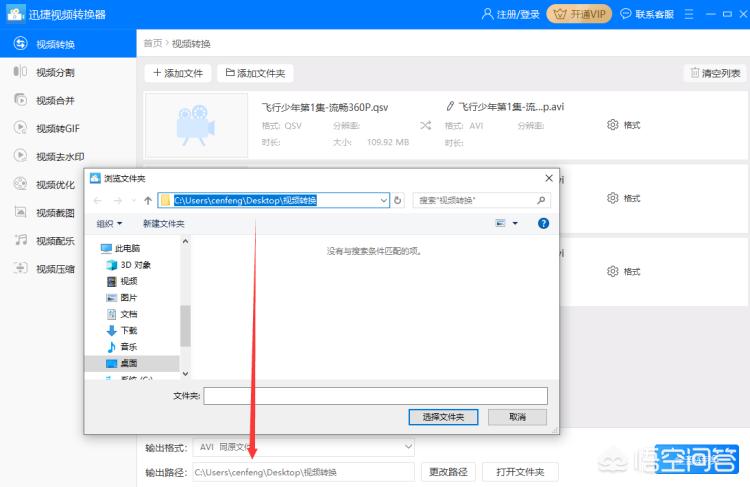Open the 视频转换 sidebar tab
The width and height of the screenshot is (750, 487).
(68, 44)
